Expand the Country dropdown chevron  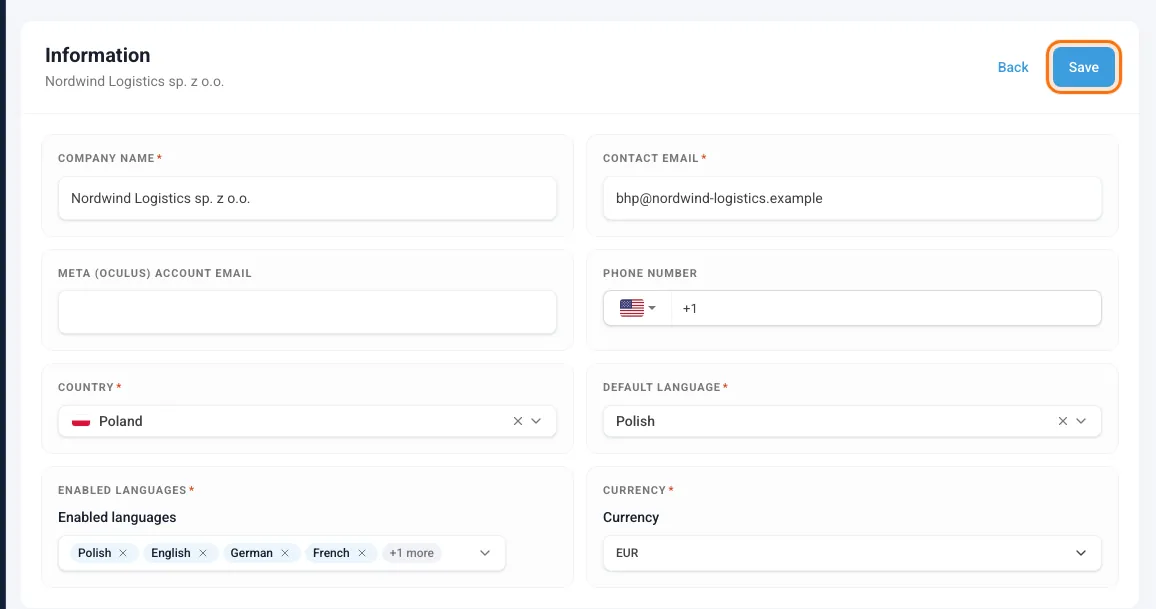(536, 421)
